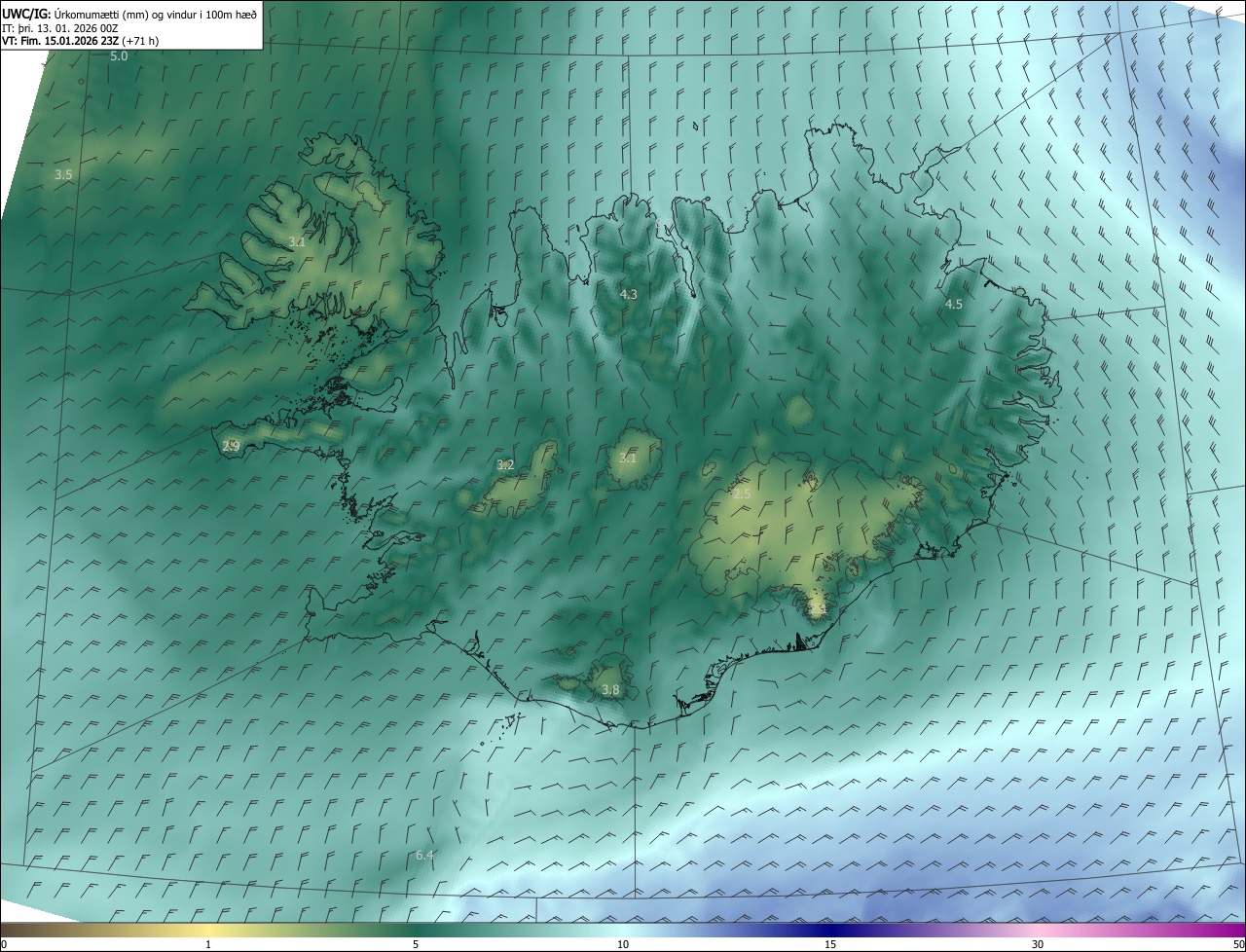The width and height of the screenshot is (1246, 952).
Task: Click the 5.0 value label on the map
Action: [119, 56]
